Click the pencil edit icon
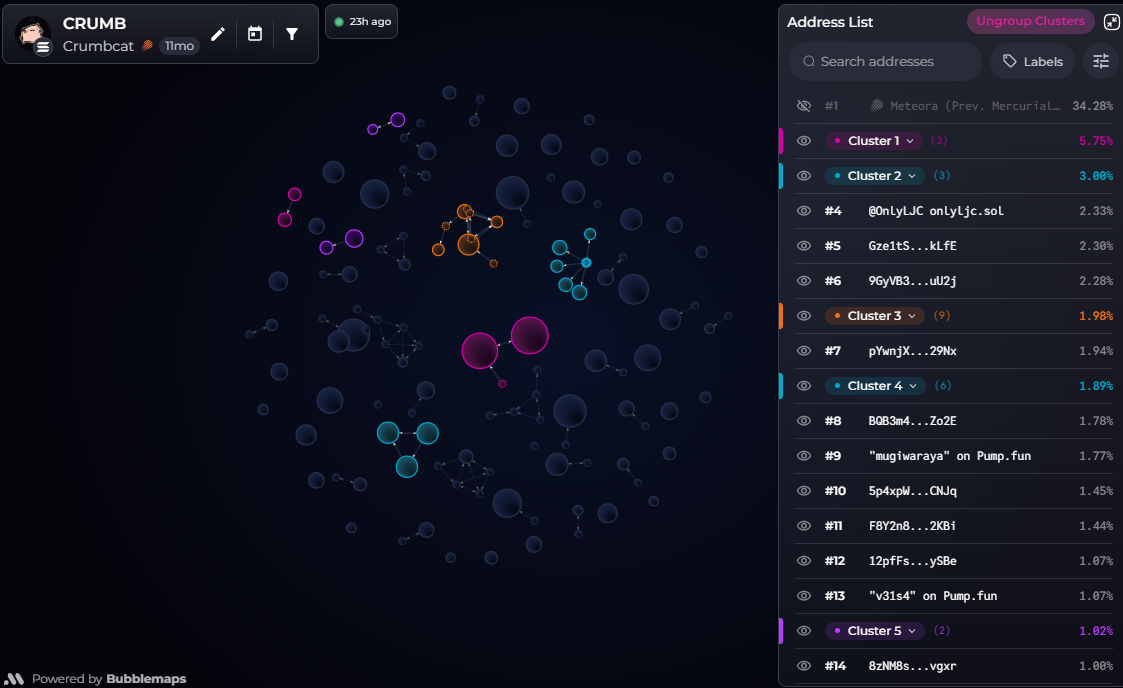Image resolution: width=1123 pixels, height=688 pixels. [x=218, y=34]
